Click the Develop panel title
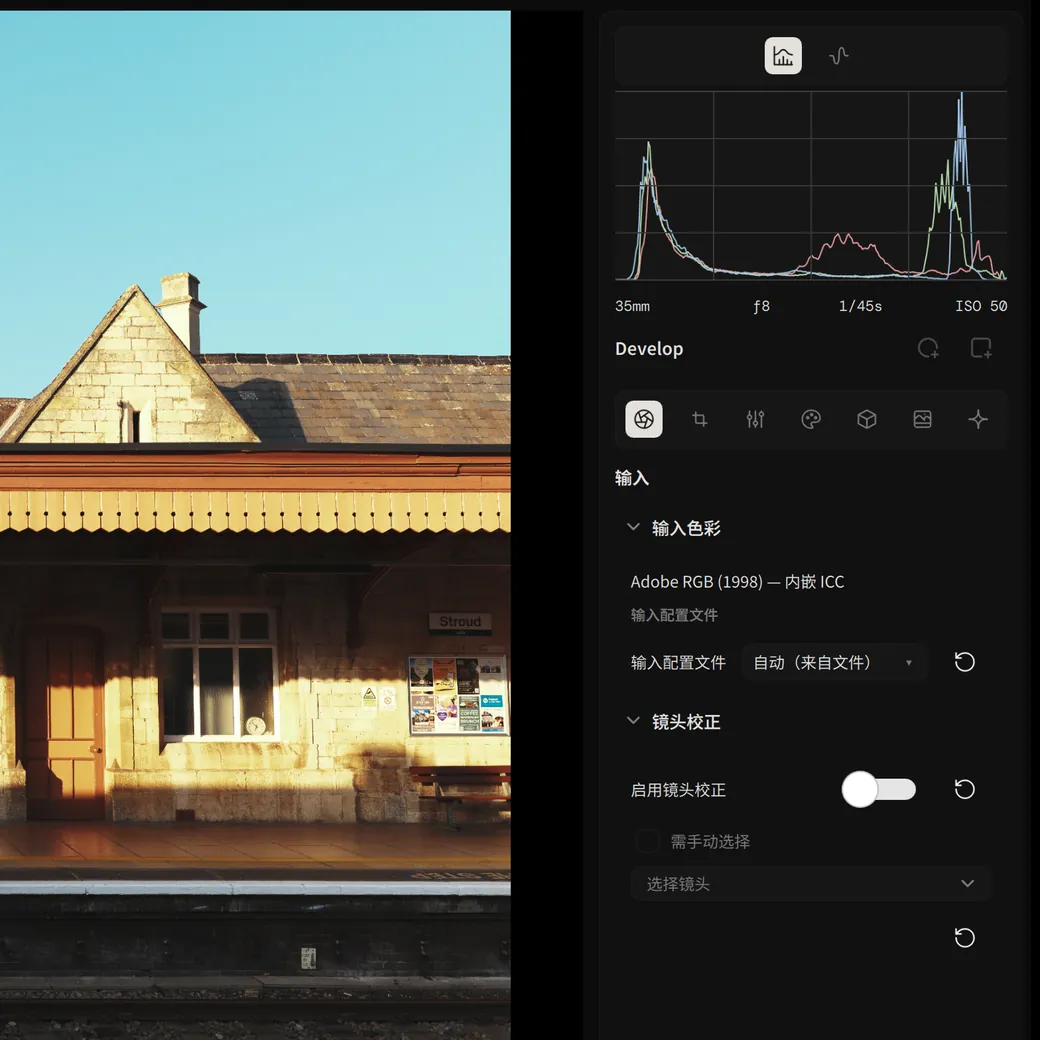This screenshot has width=1040, height=1040. tap(649, 349)
